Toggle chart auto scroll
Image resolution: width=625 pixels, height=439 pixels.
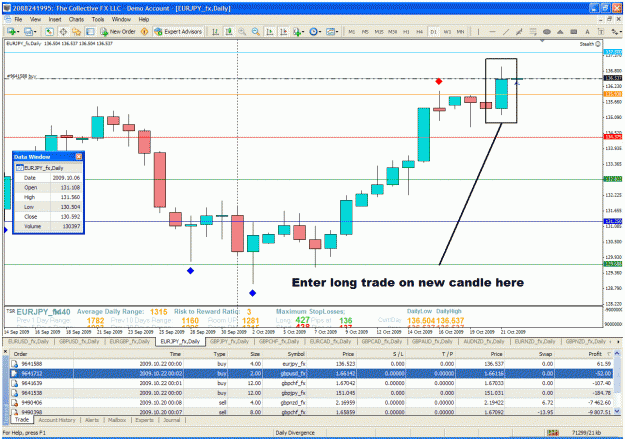pyautogui.click(x=269, y=31)
